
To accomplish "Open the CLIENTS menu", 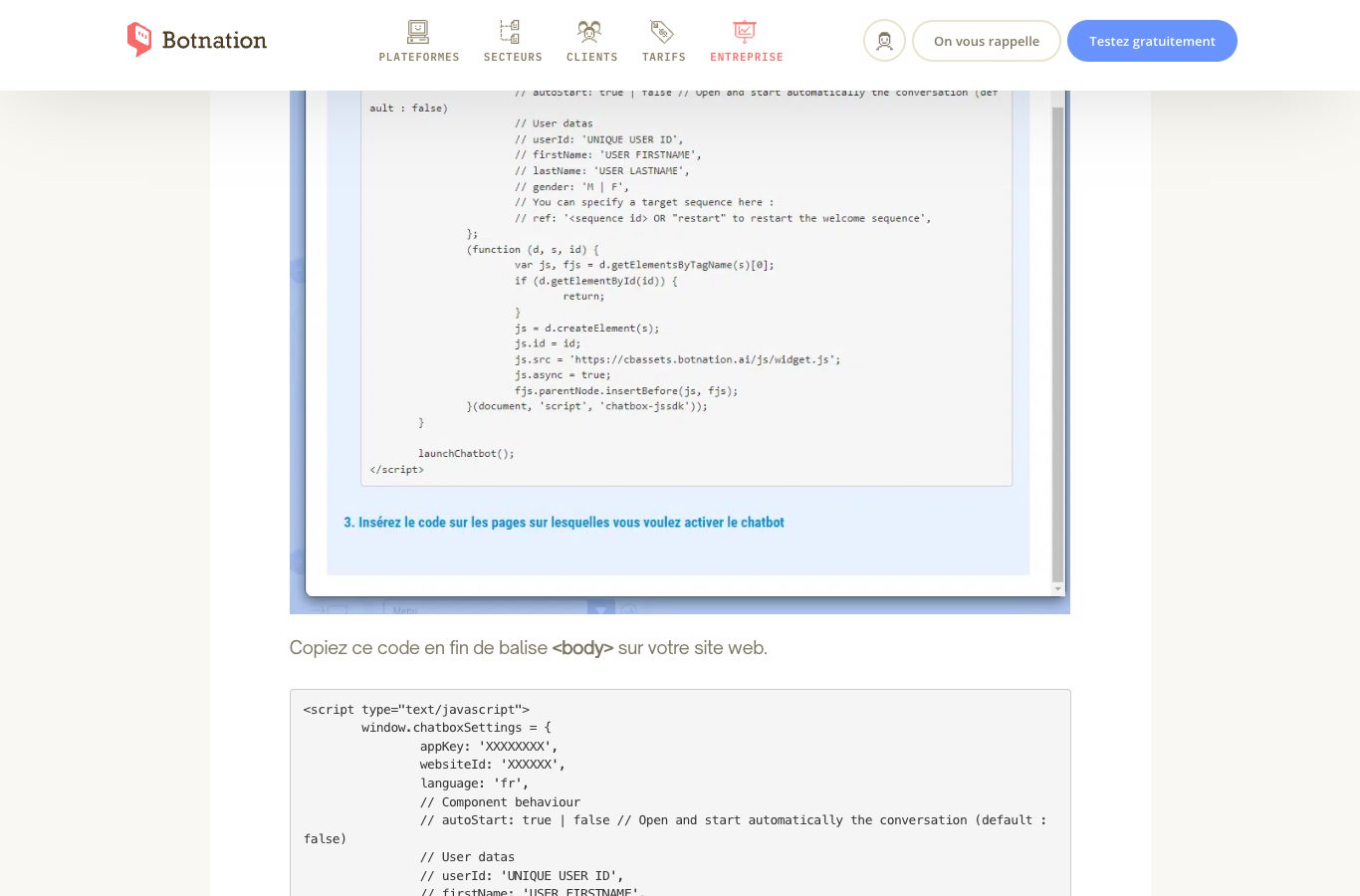I will (x=592, y=58).
